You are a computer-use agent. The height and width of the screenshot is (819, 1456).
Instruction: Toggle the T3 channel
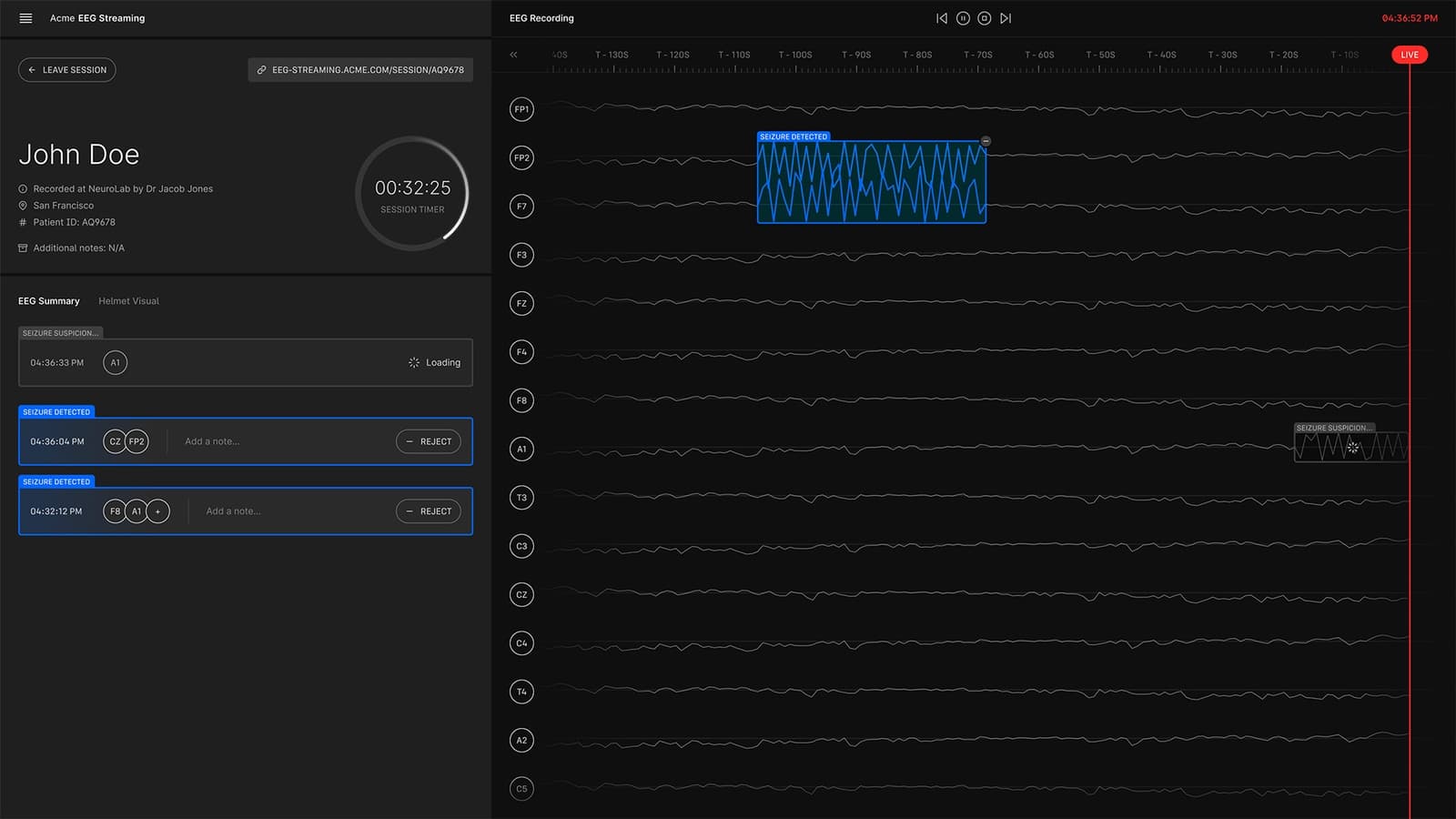pyautogui.click(x=521, y=498)
